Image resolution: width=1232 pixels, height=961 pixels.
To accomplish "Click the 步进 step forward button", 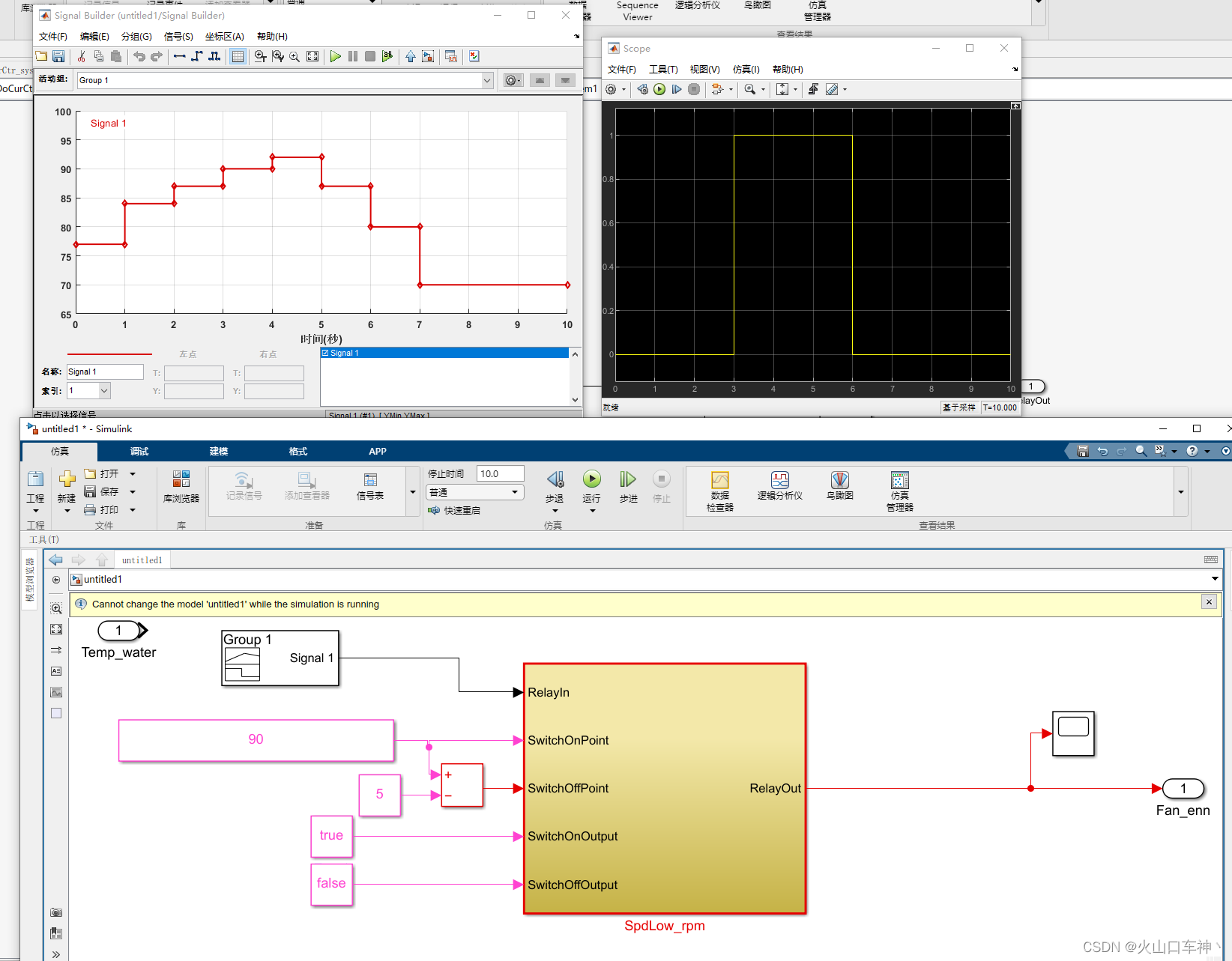I will click(628, 486).
